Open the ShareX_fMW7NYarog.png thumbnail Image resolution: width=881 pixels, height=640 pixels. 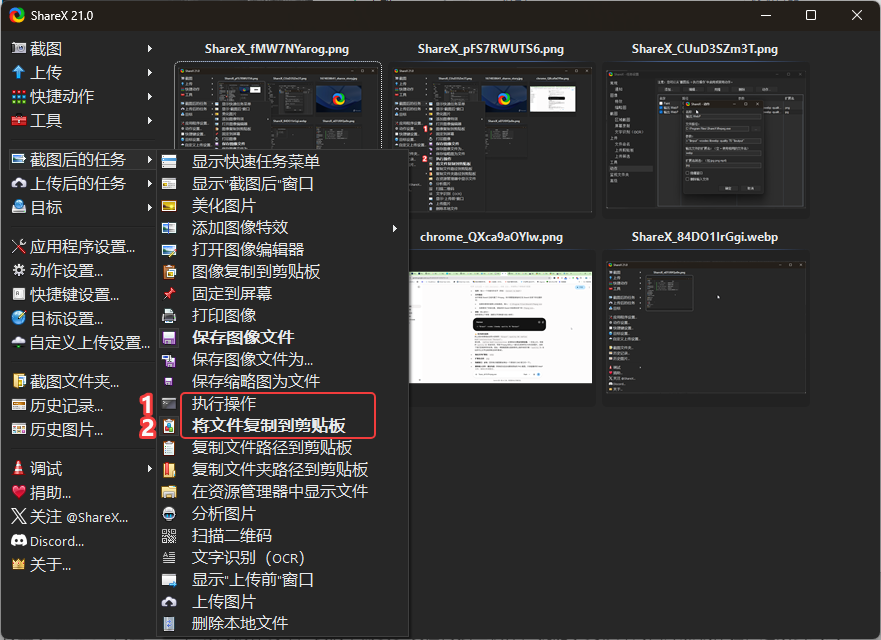pyautogui.click(x=278, y=106)
